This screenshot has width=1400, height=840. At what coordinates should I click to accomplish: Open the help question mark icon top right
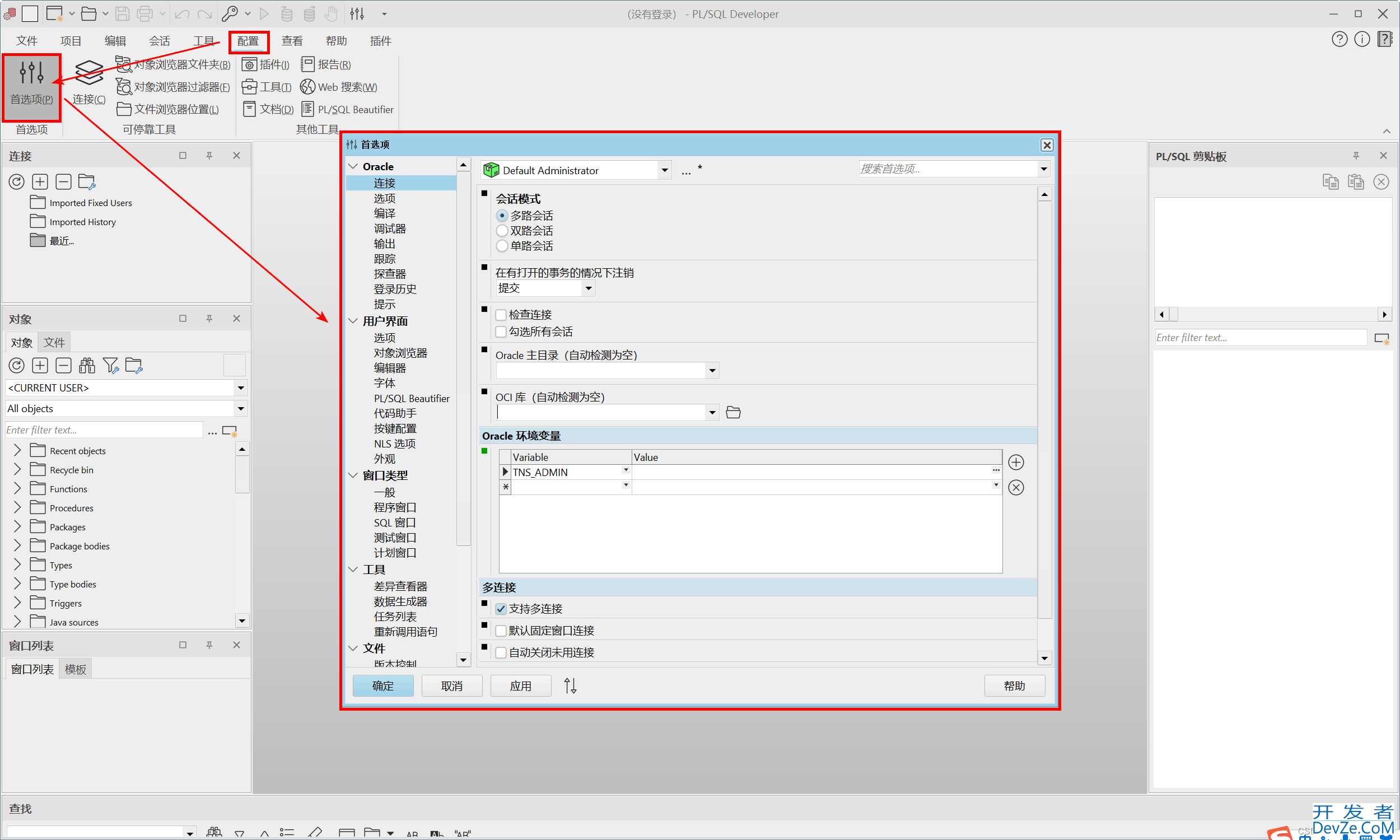1340,40
